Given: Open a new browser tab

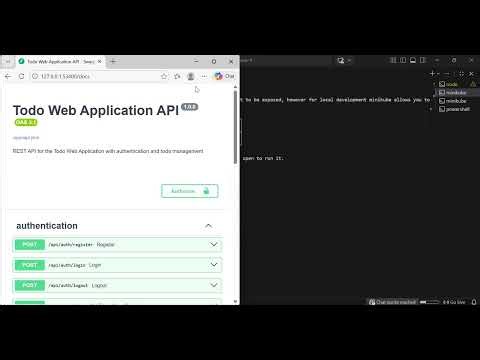Looking at the screenshot, I should pos(113,61).
